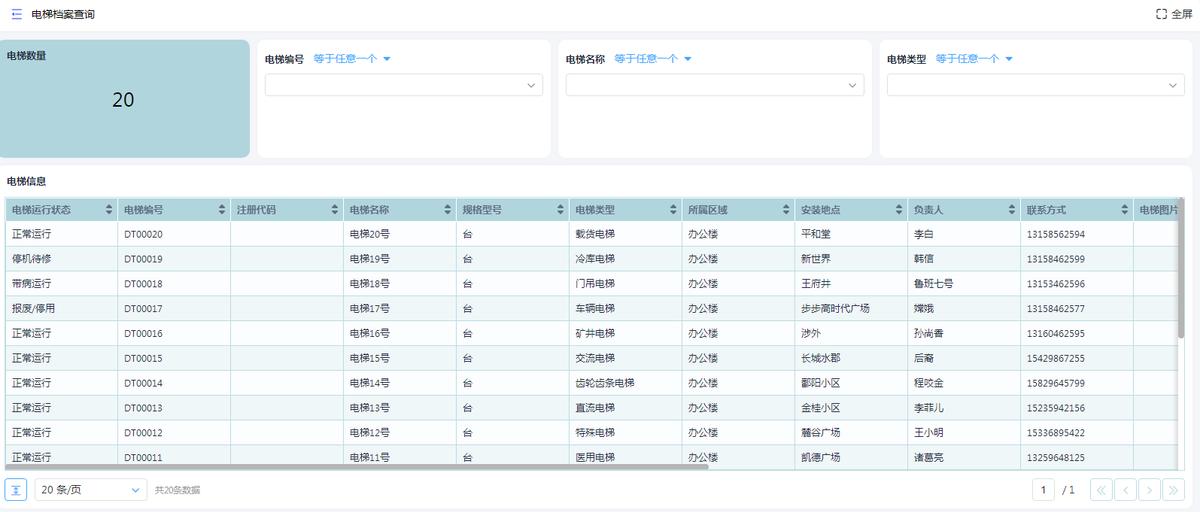The height and width of the screenshot is (512, 1200).
Task: Sort by 所属区域 column arrows
Action: click(786, 210)
